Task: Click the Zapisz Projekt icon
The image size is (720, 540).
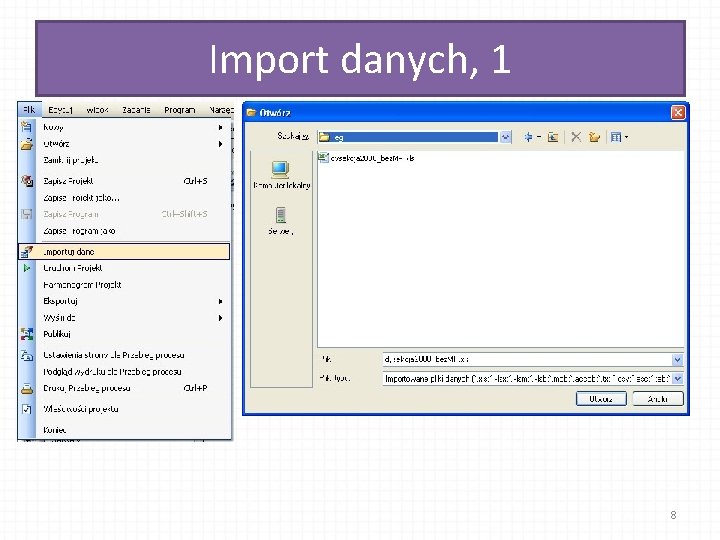Action: pos(27,181)
